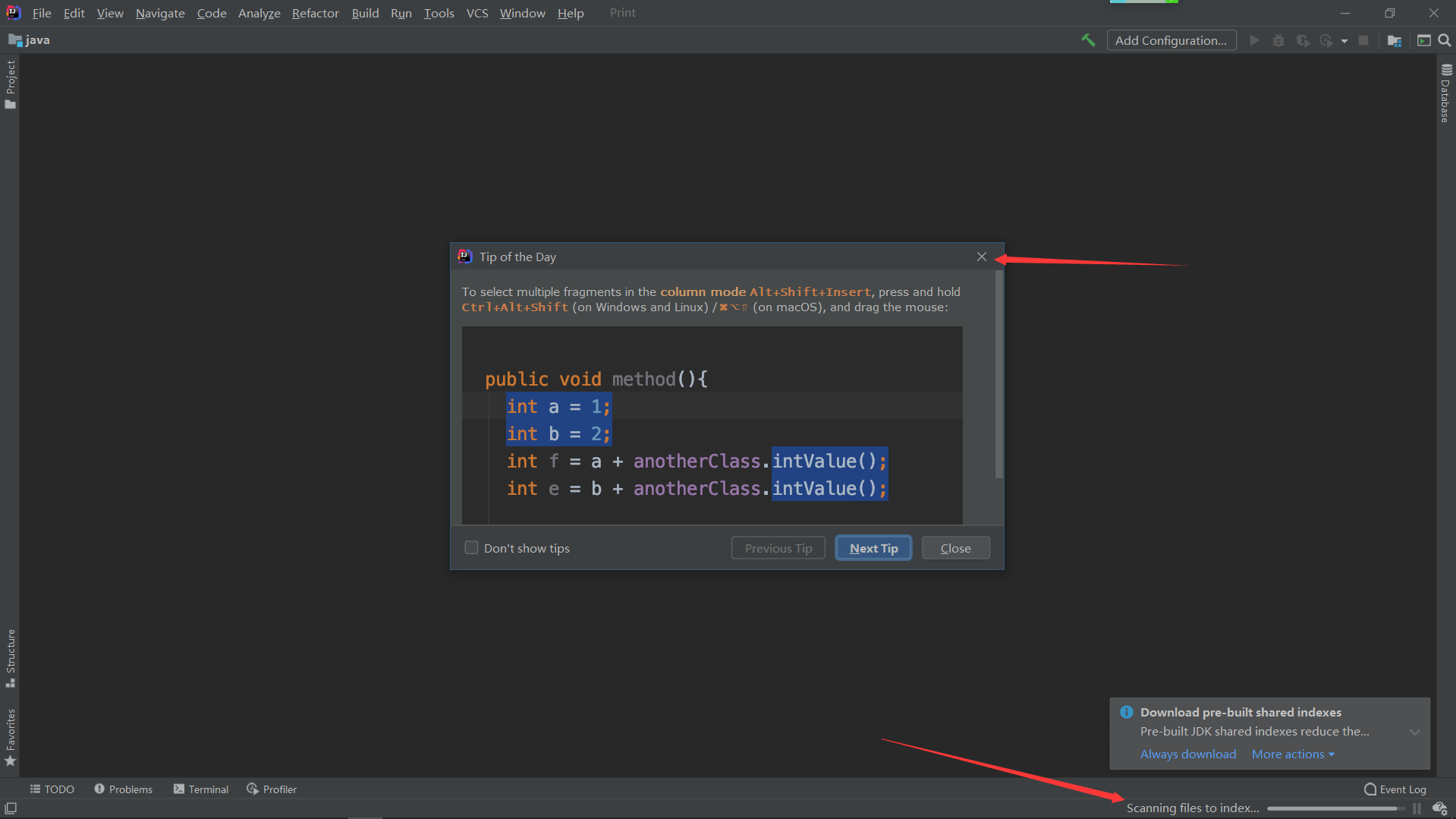This screenshot has height=819, width=1456.
Task: Click the Debug bug icon
Action: pos(1278,40)
